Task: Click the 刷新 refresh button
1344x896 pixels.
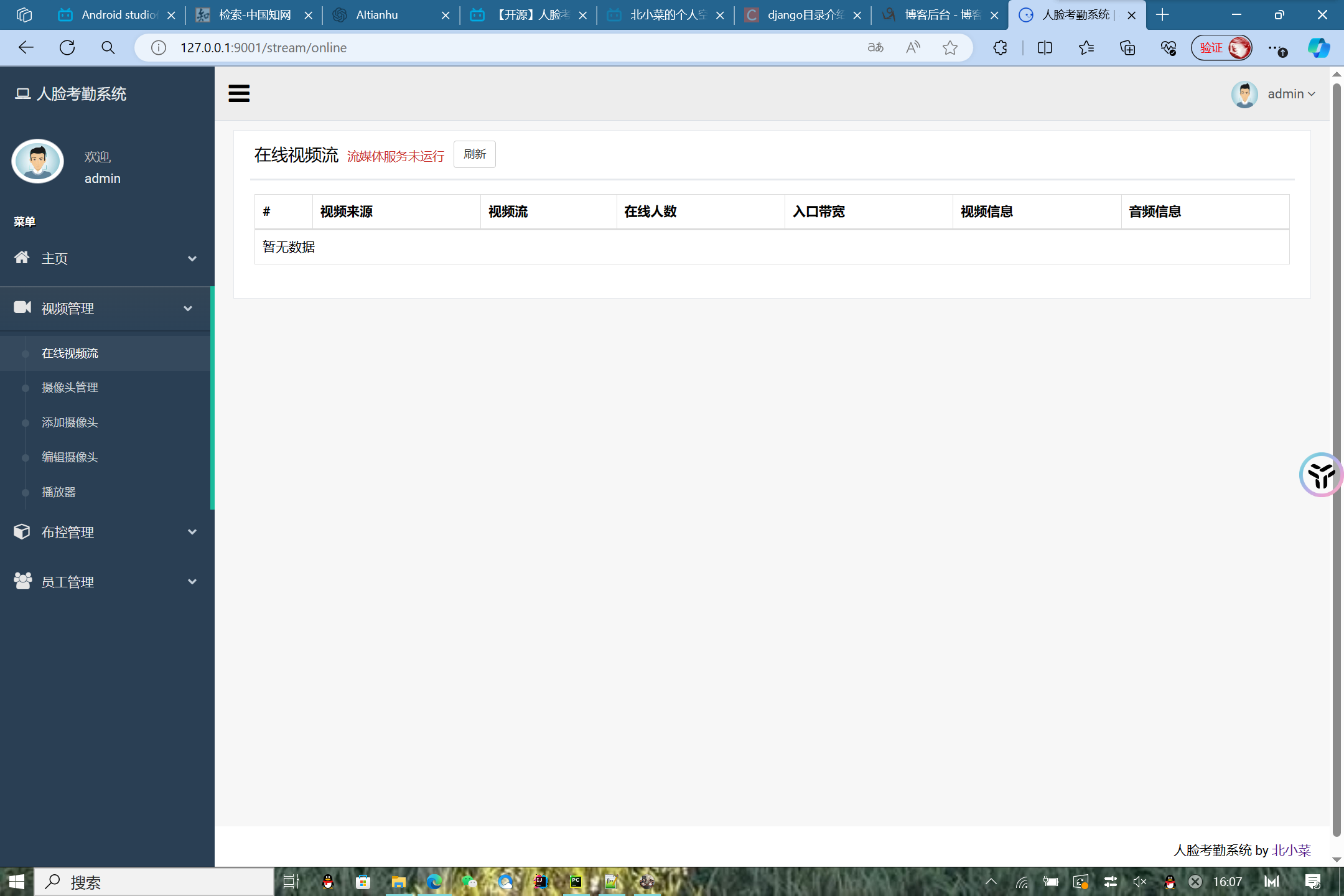Action: tap(474, 154)
